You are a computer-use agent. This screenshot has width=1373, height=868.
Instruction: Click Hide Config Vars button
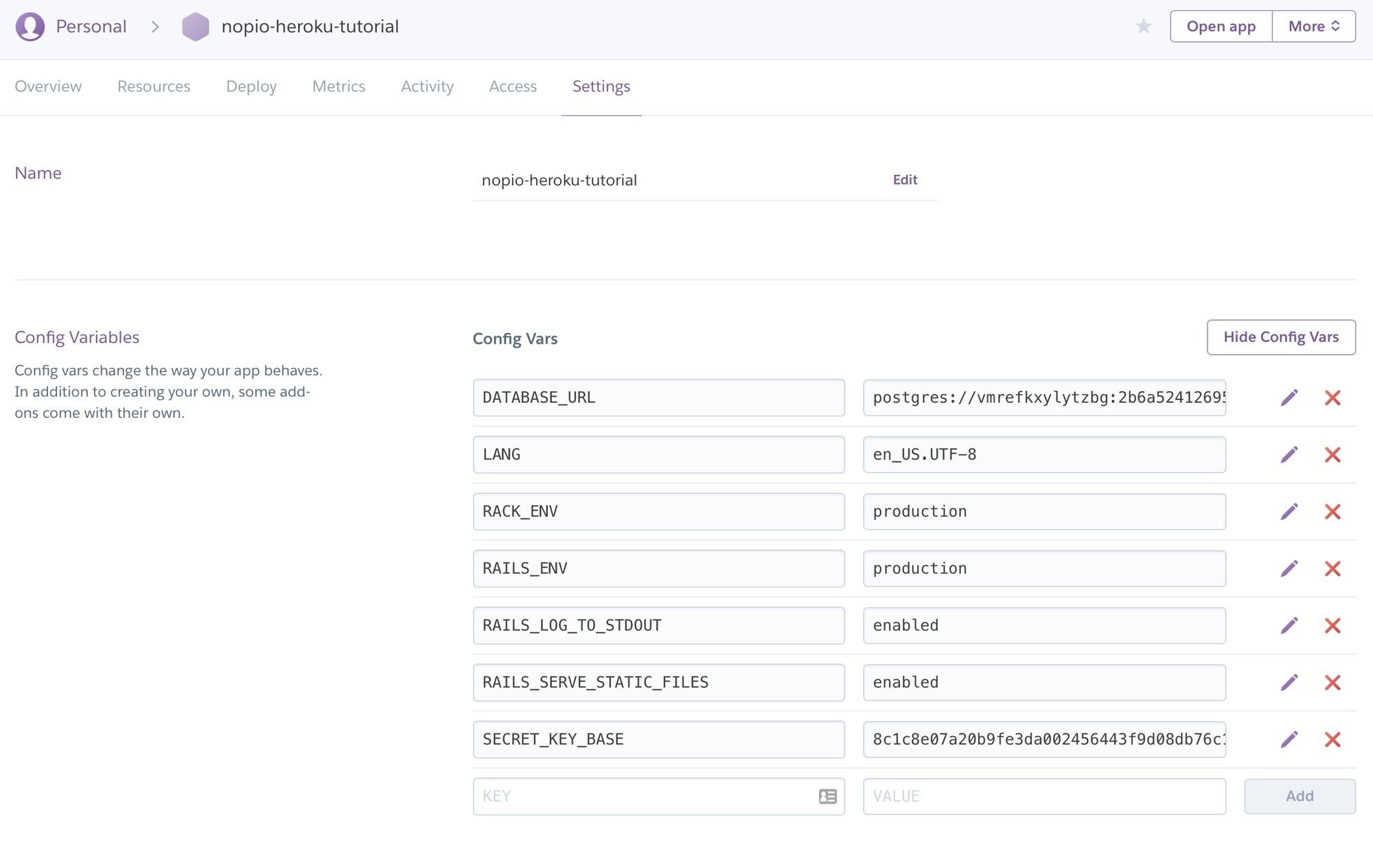pyautogui.click(x=1281, y=337)
